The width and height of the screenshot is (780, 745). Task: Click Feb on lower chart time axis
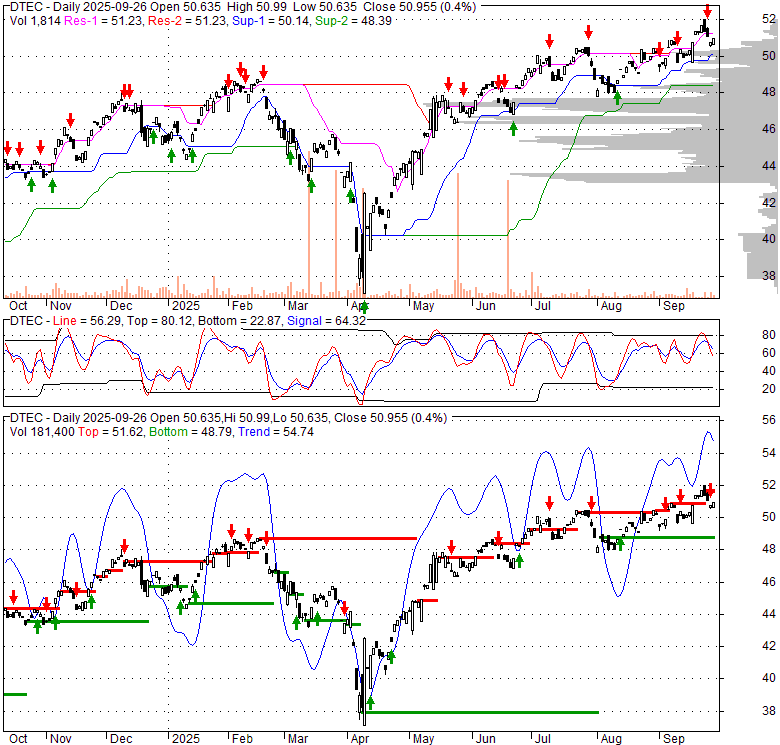coord(242,739)
